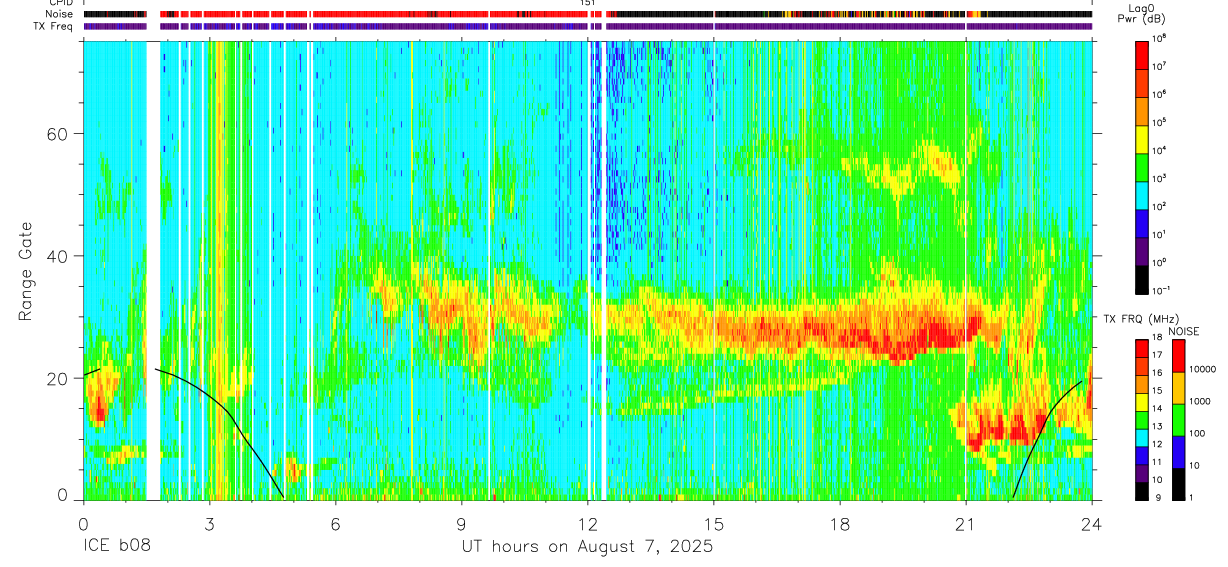Click the blue segment of the NOISE colorbar

coord(1179,452)
